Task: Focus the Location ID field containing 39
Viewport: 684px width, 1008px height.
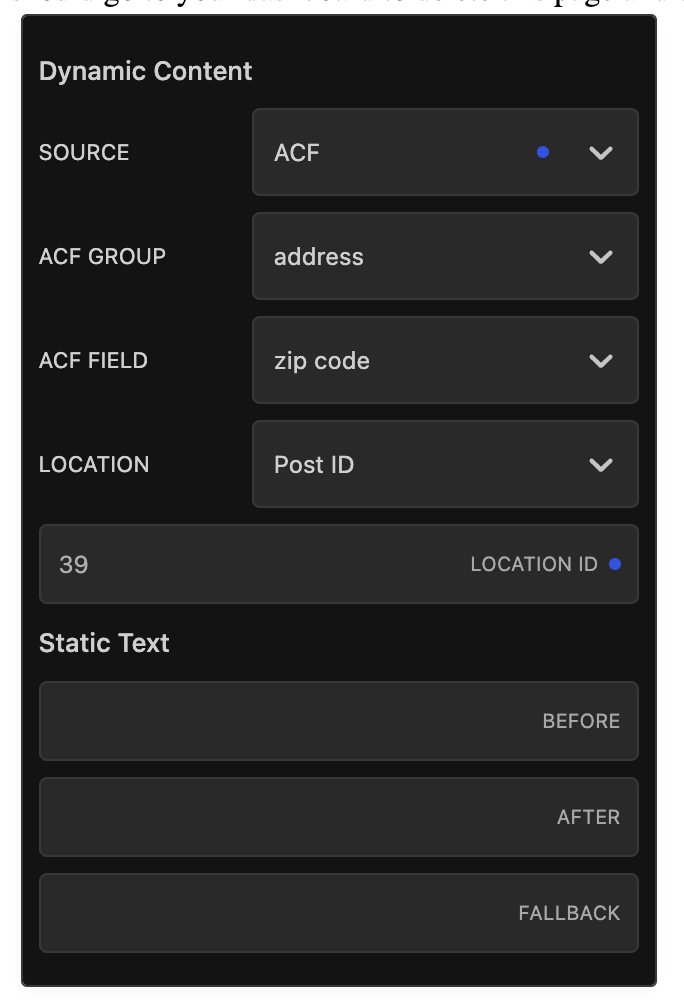Action: point(250,564)
